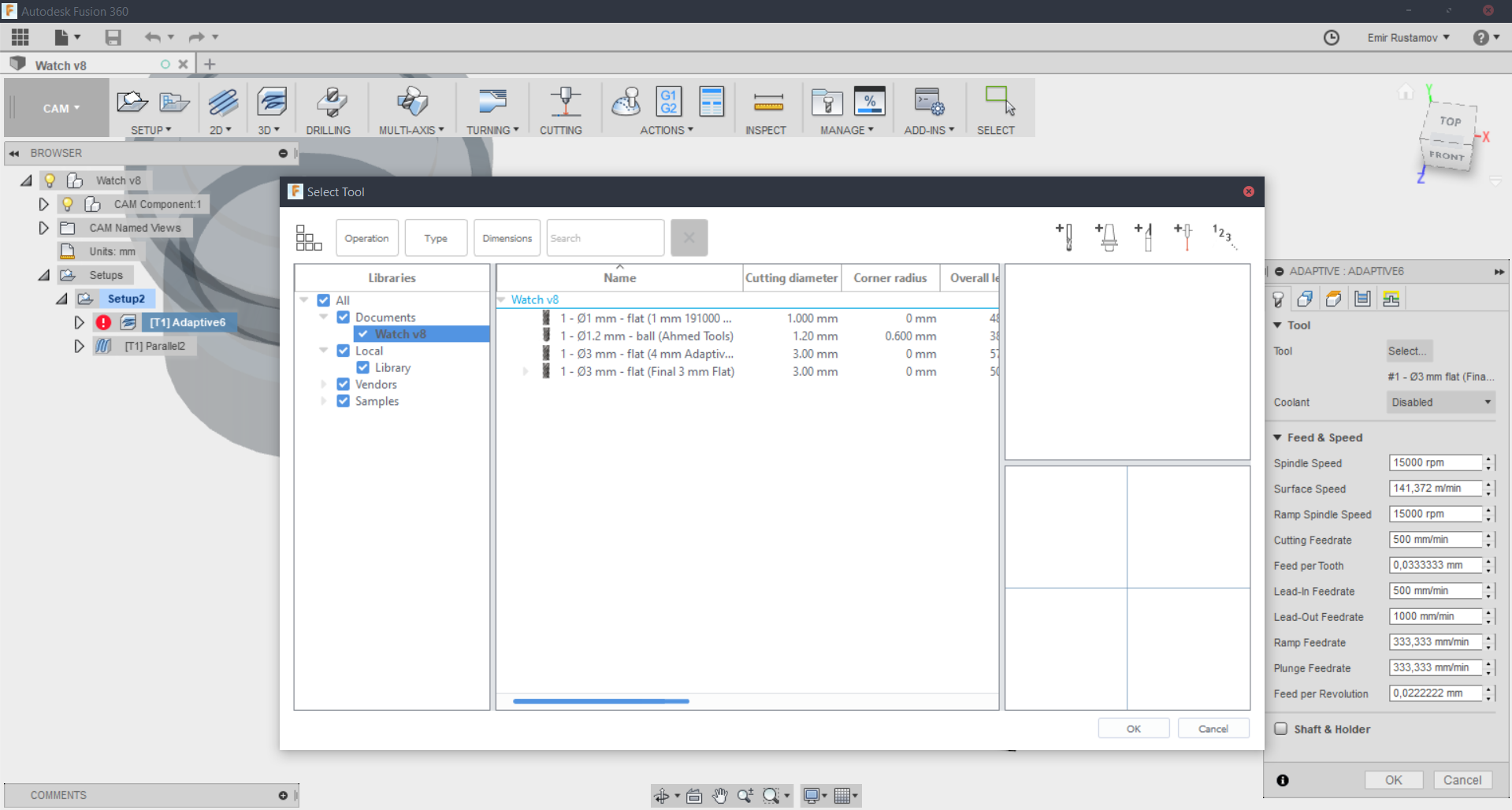Expand the [T1] Adaptive6 operation
Viewport: 1512px width, 810px height.
point(79,322)
